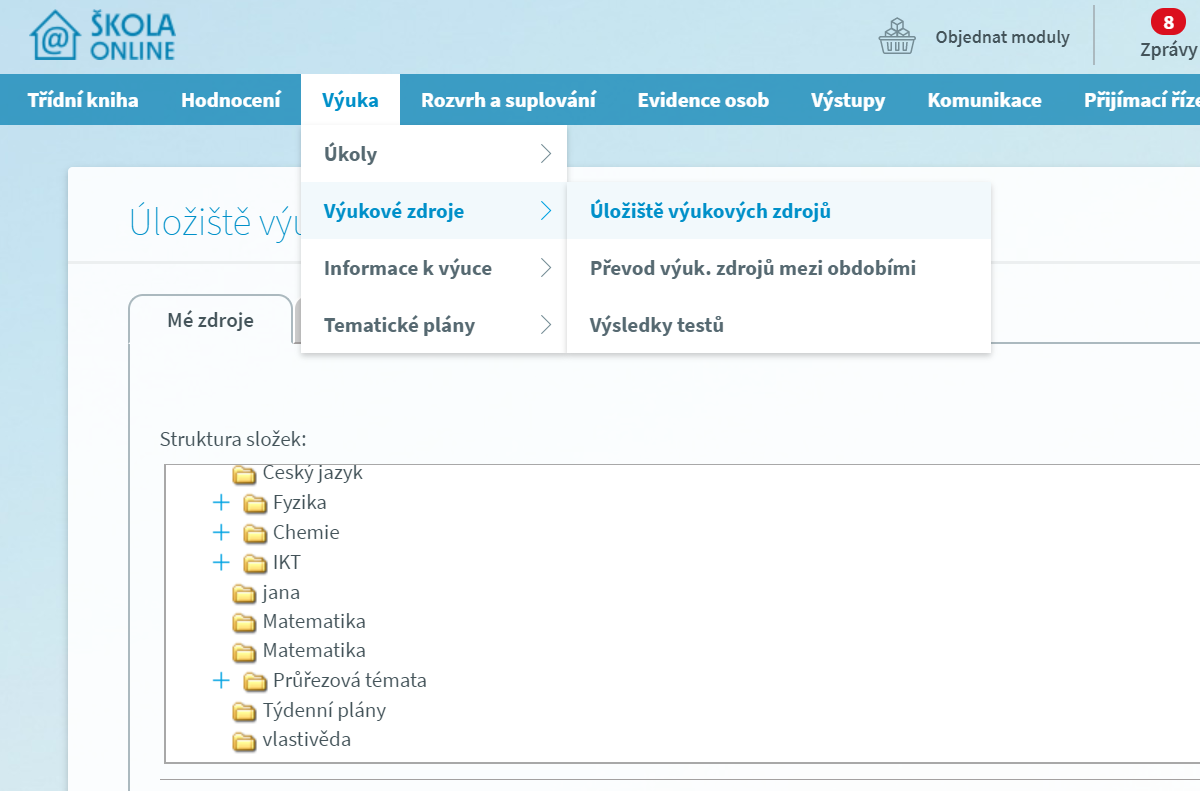
Task: Open messages via red 8 badge
Action: pos(1167,22)
